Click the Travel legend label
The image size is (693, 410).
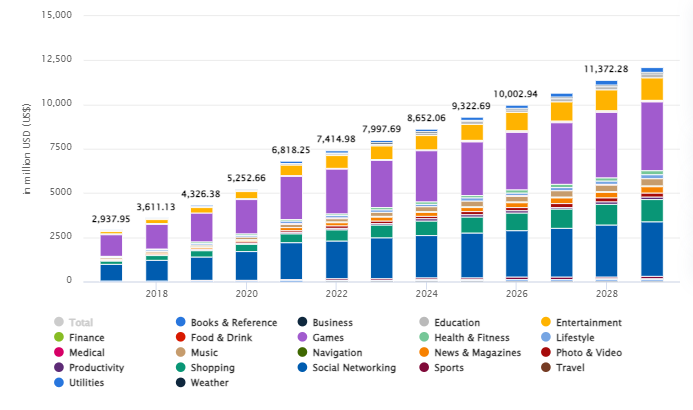click(x=570, y=368)
